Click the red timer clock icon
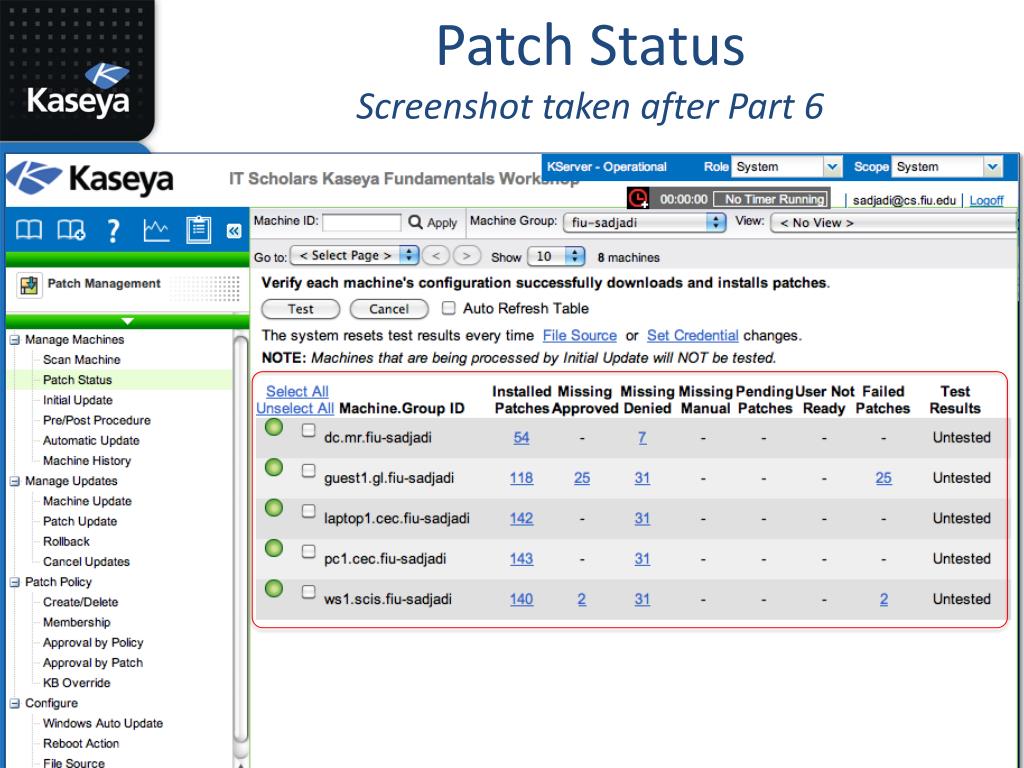The width and height of the screenshot is (1024, 768). point(638,198)
